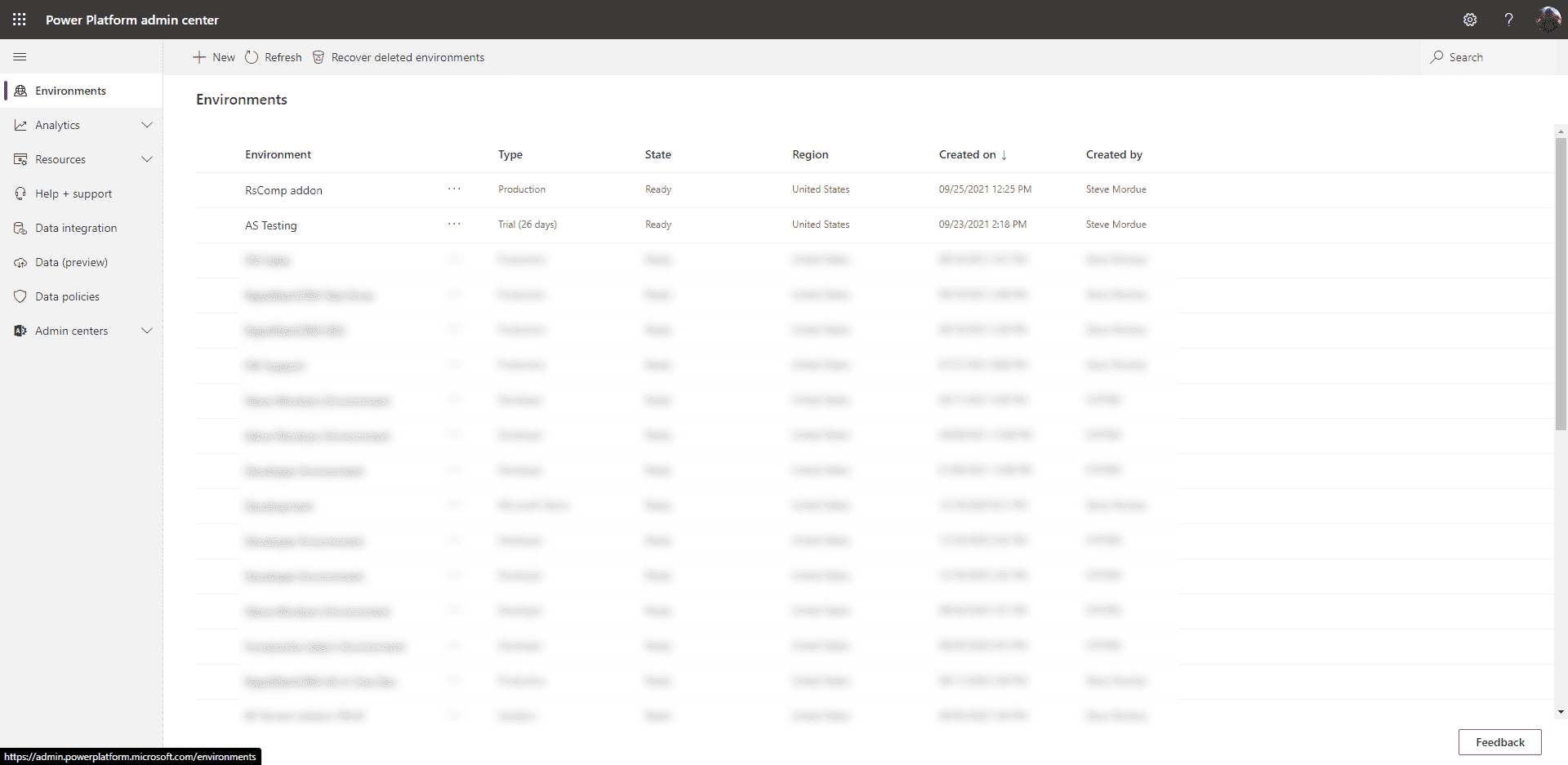Open the Help question mark icon

(1508, 20)
